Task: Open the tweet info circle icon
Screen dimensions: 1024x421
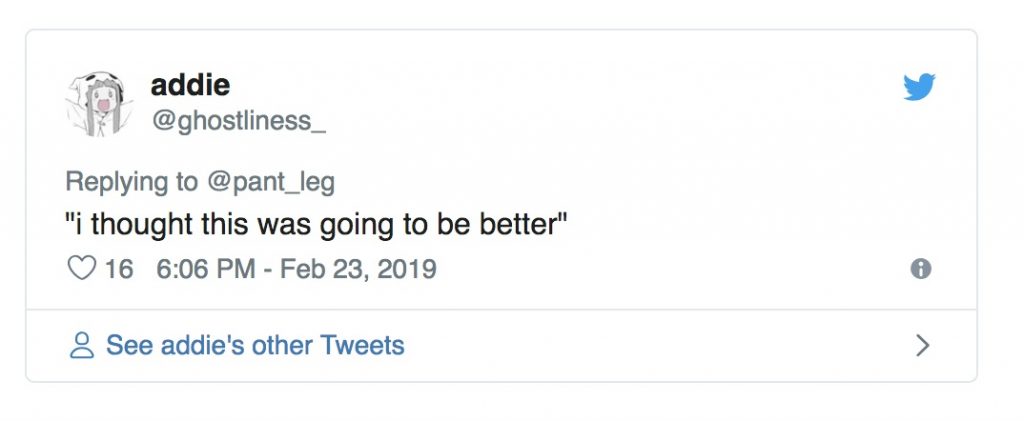Action: (921, 269)
